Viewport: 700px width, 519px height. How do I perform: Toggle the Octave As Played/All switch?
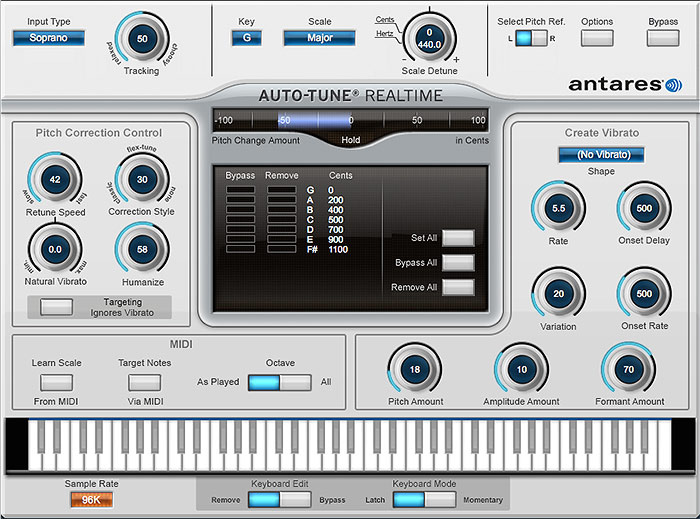tap(280, 382)
